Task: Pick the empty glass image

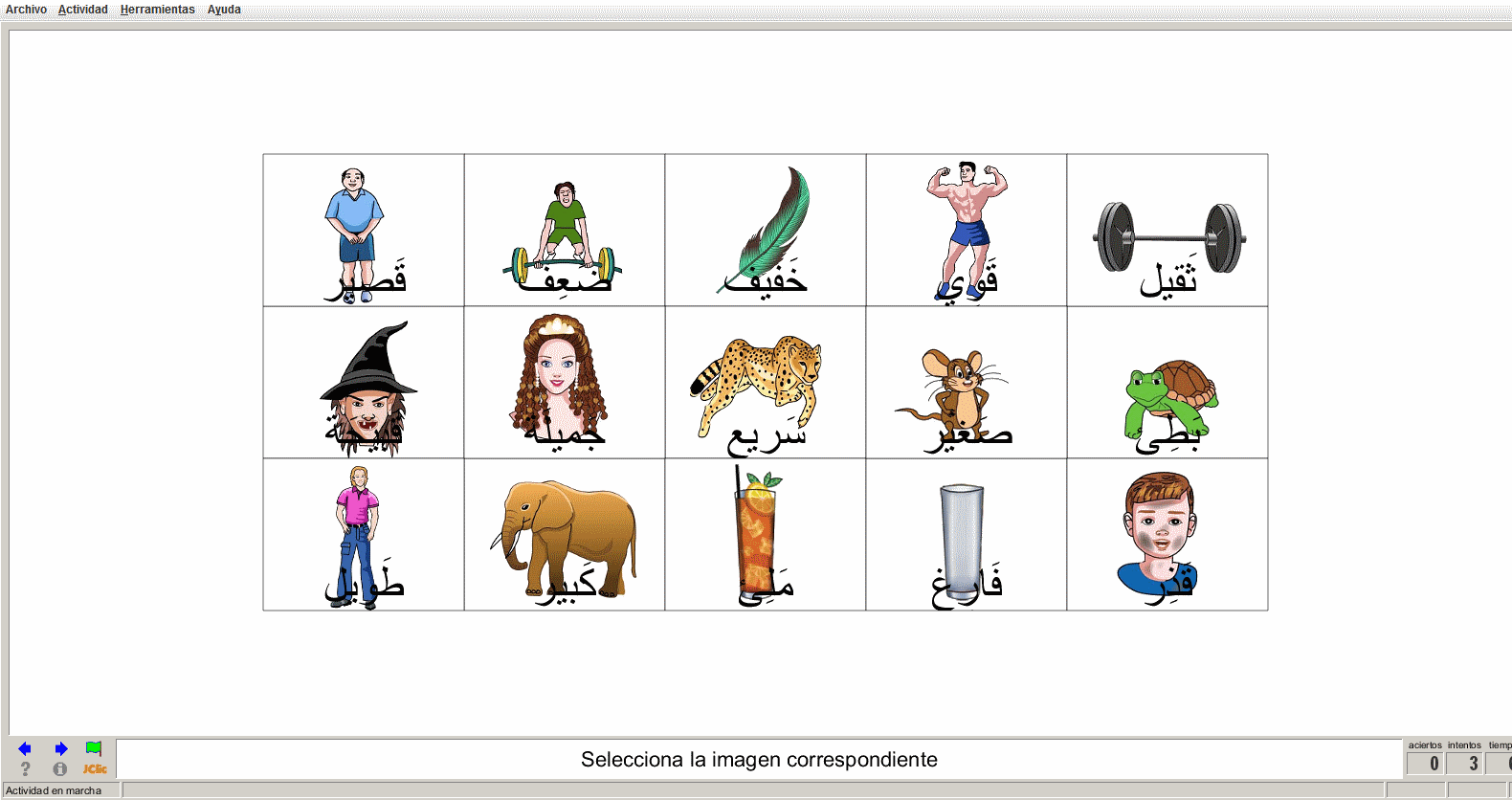Action: click(967, 535)
